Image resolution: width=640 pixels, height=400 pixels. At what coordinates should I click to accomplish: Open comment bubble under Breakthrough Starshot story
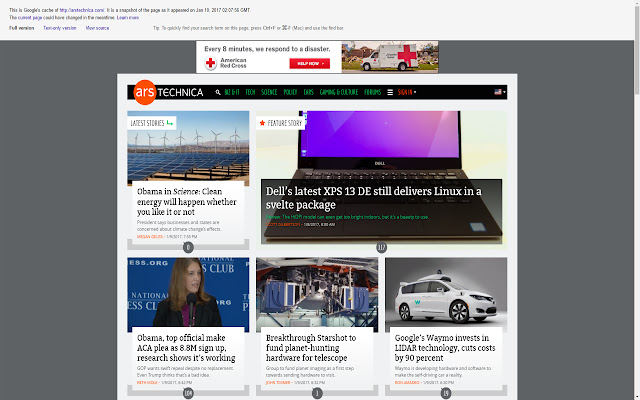coord(317,393)
